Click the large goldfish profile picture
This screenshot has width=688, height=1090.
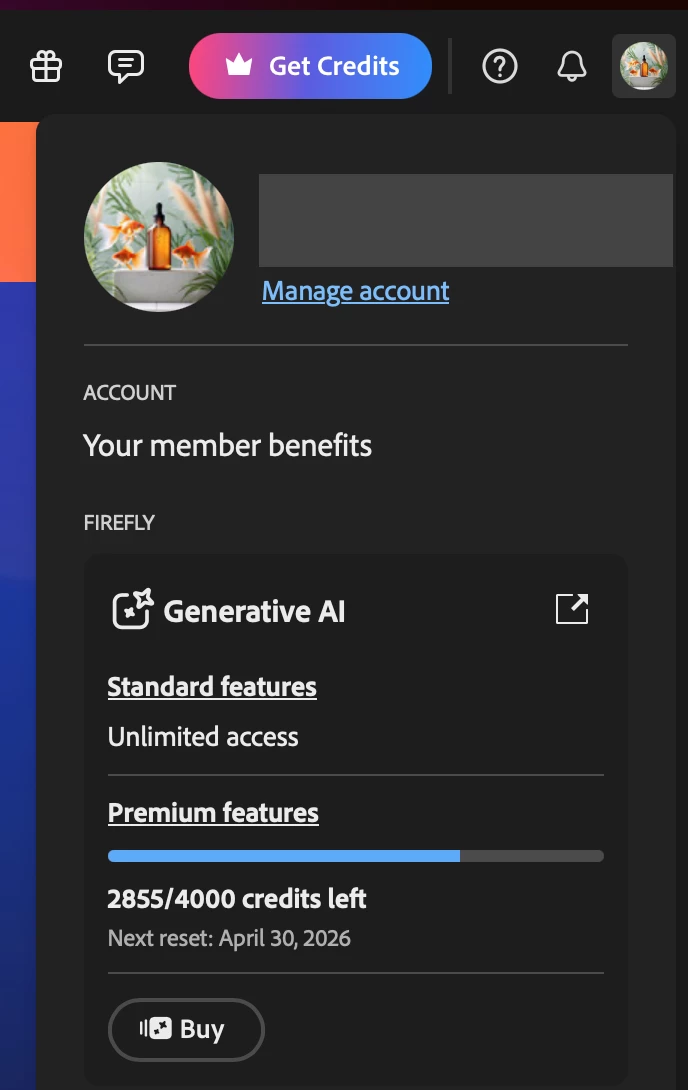click(x=158, y=236)
